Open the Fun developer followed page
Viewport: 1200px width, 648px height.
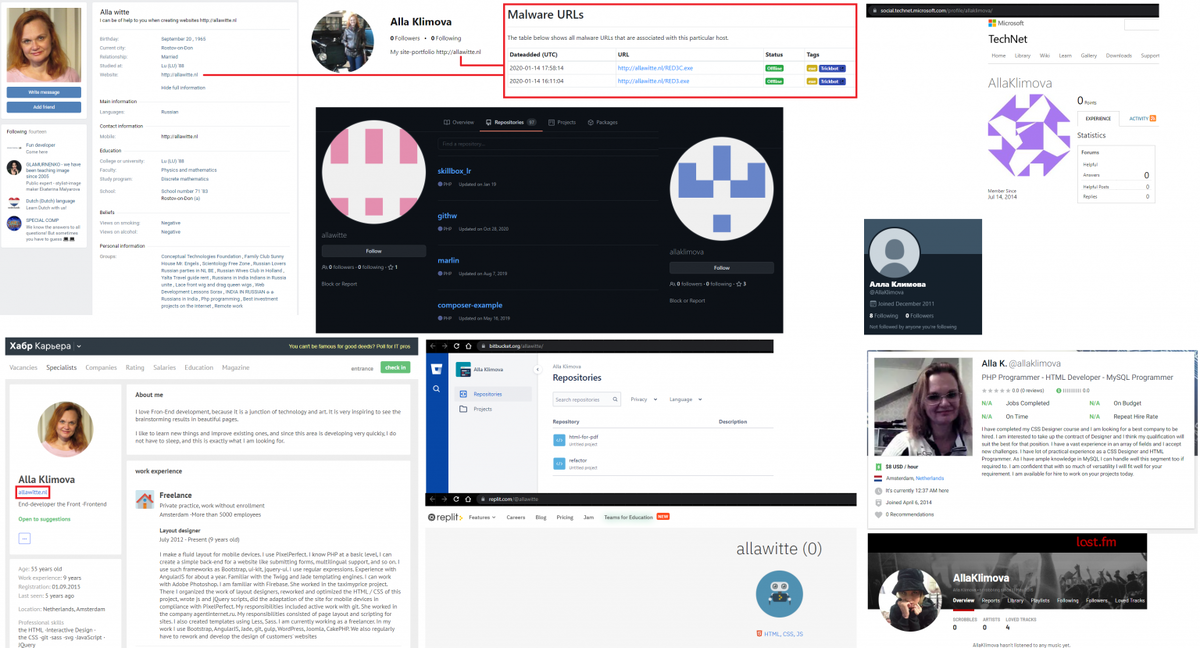tap(41, 145)
